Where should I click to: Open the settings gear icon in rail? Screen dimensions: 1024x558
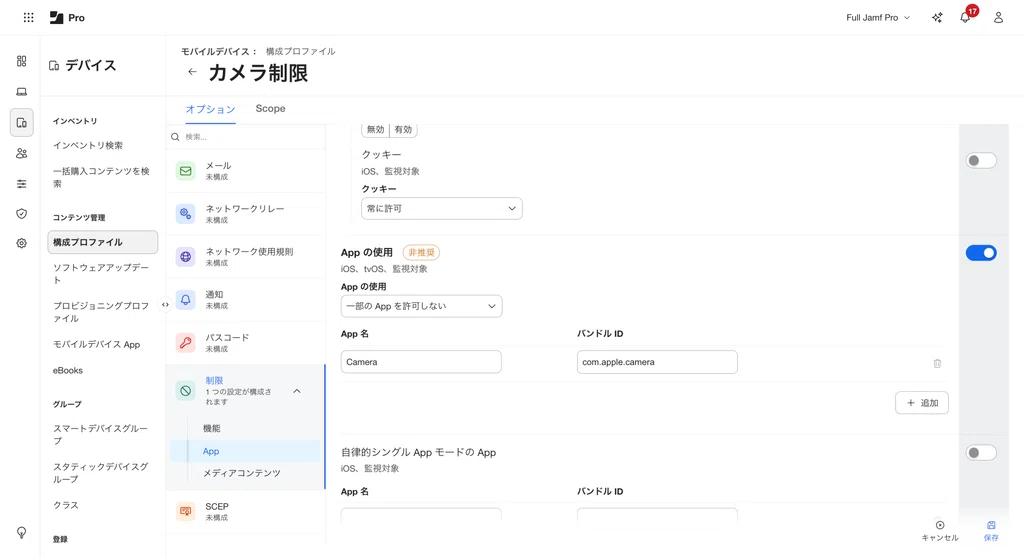[22, 243]
